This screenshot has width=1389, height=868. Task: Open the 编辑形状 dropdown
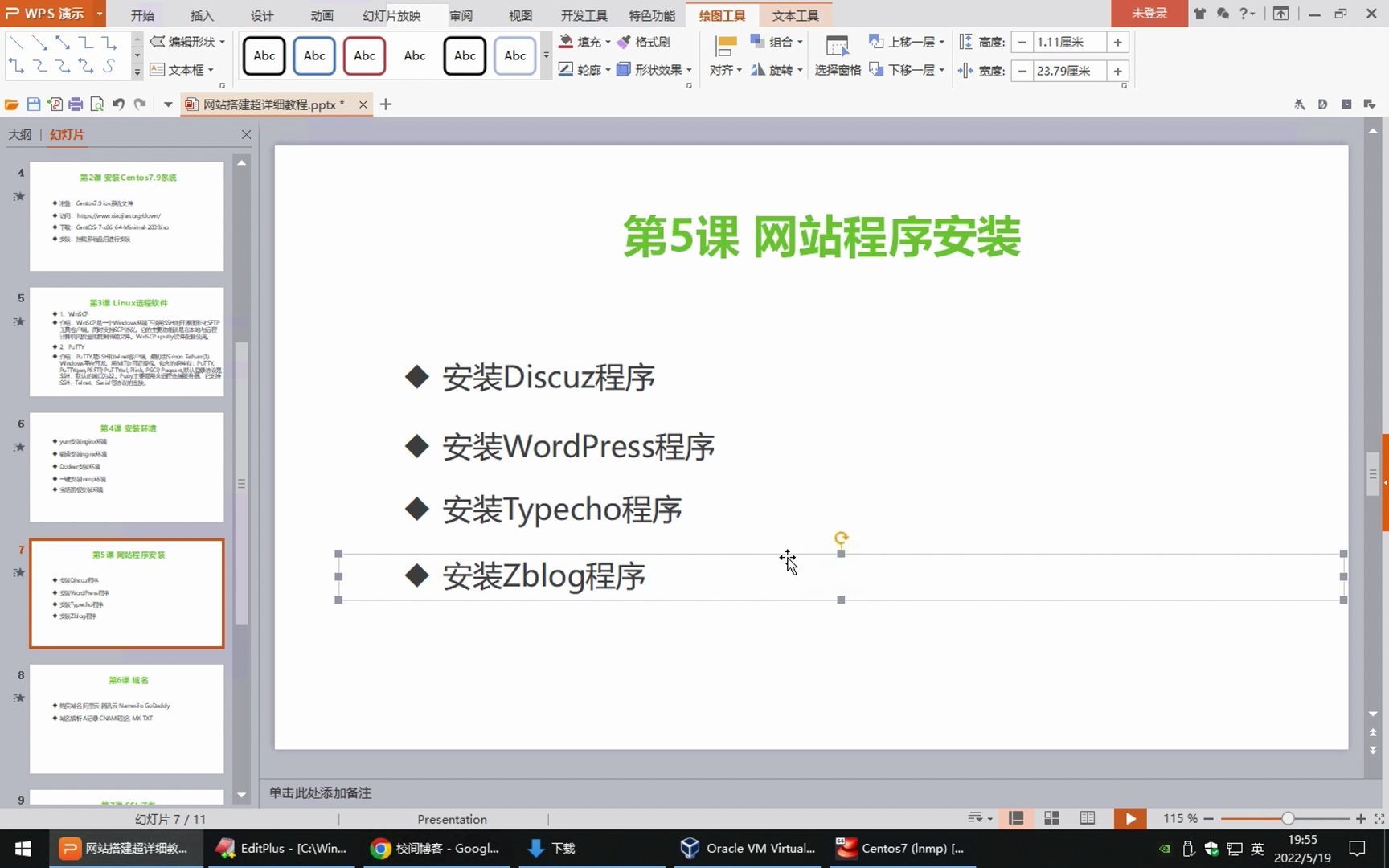click(188, 42)
